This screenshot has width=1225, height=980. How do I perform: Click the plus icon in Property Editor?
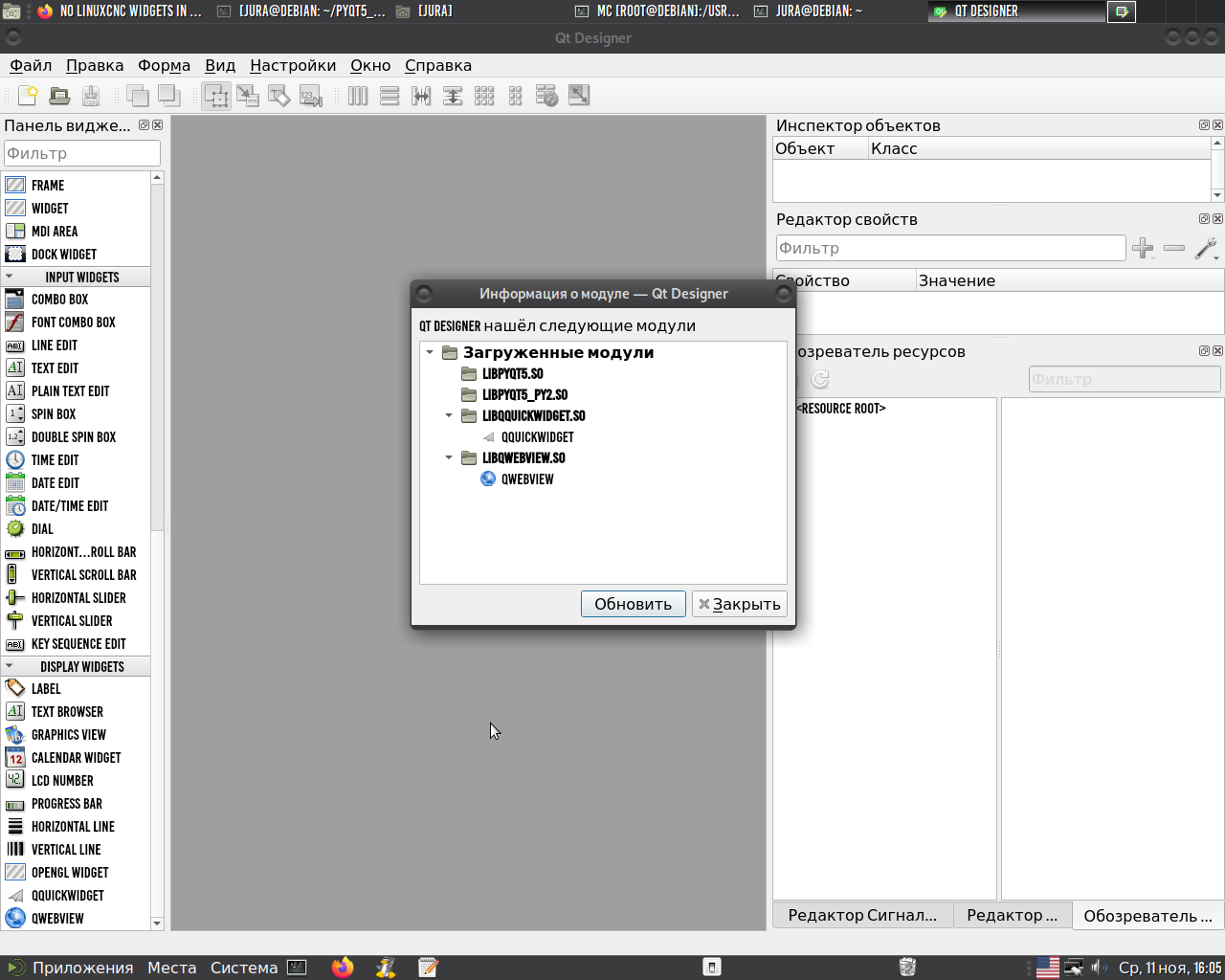[x=1143, y=249]
